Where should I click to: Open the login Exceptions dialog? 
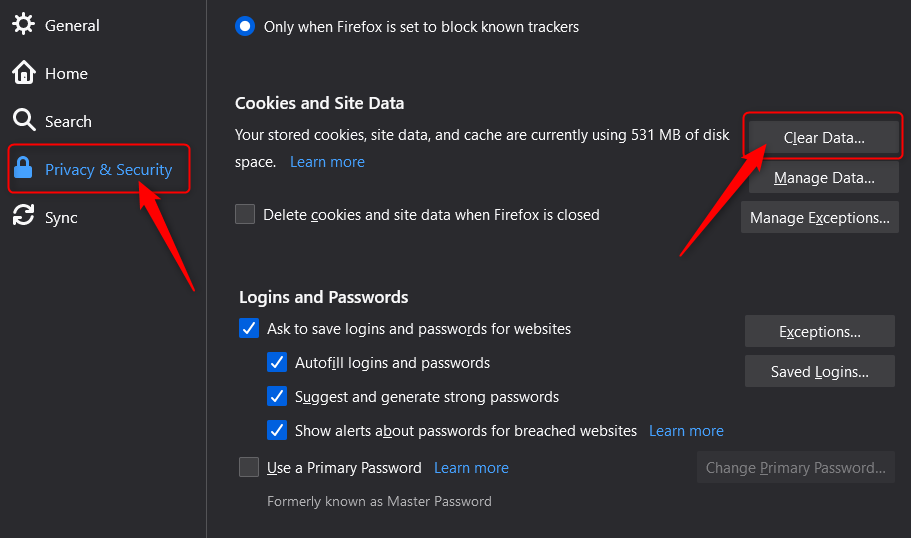coord(819,331)
